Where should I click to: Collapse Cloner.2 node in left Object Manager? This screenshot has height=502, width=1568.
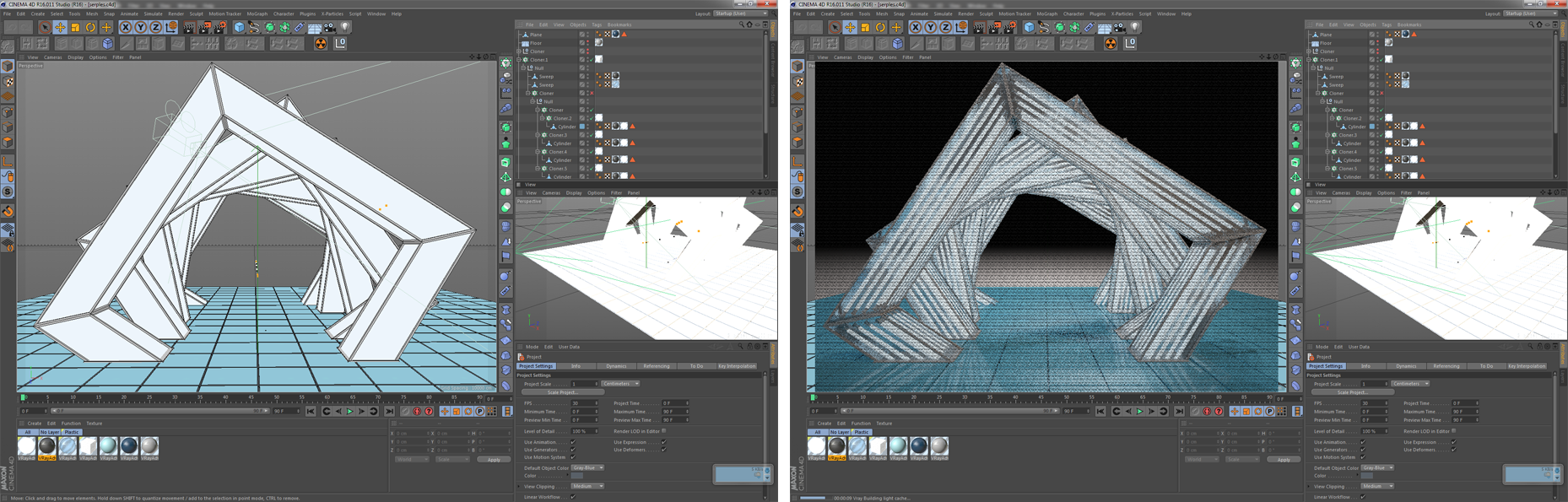(543, 118)
